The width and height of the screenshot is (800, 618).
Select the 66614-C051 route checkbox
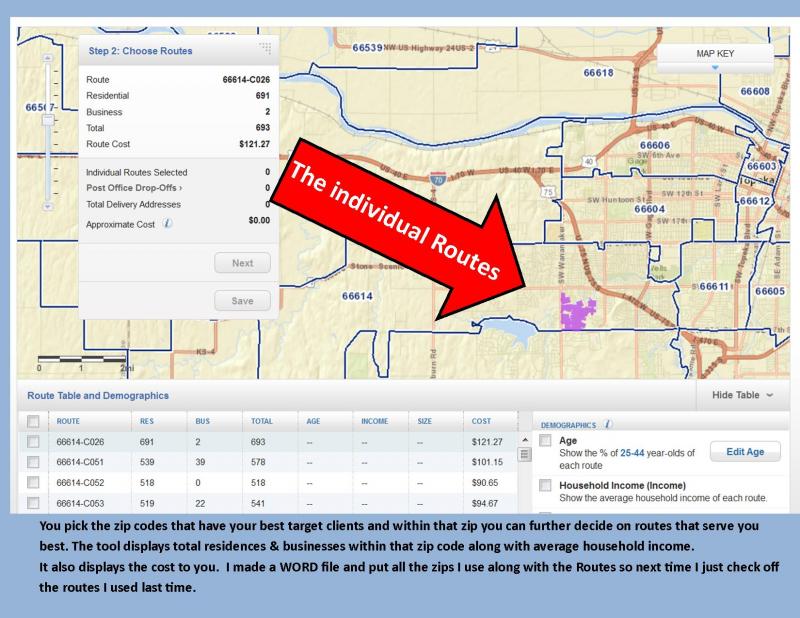(33, 462)
